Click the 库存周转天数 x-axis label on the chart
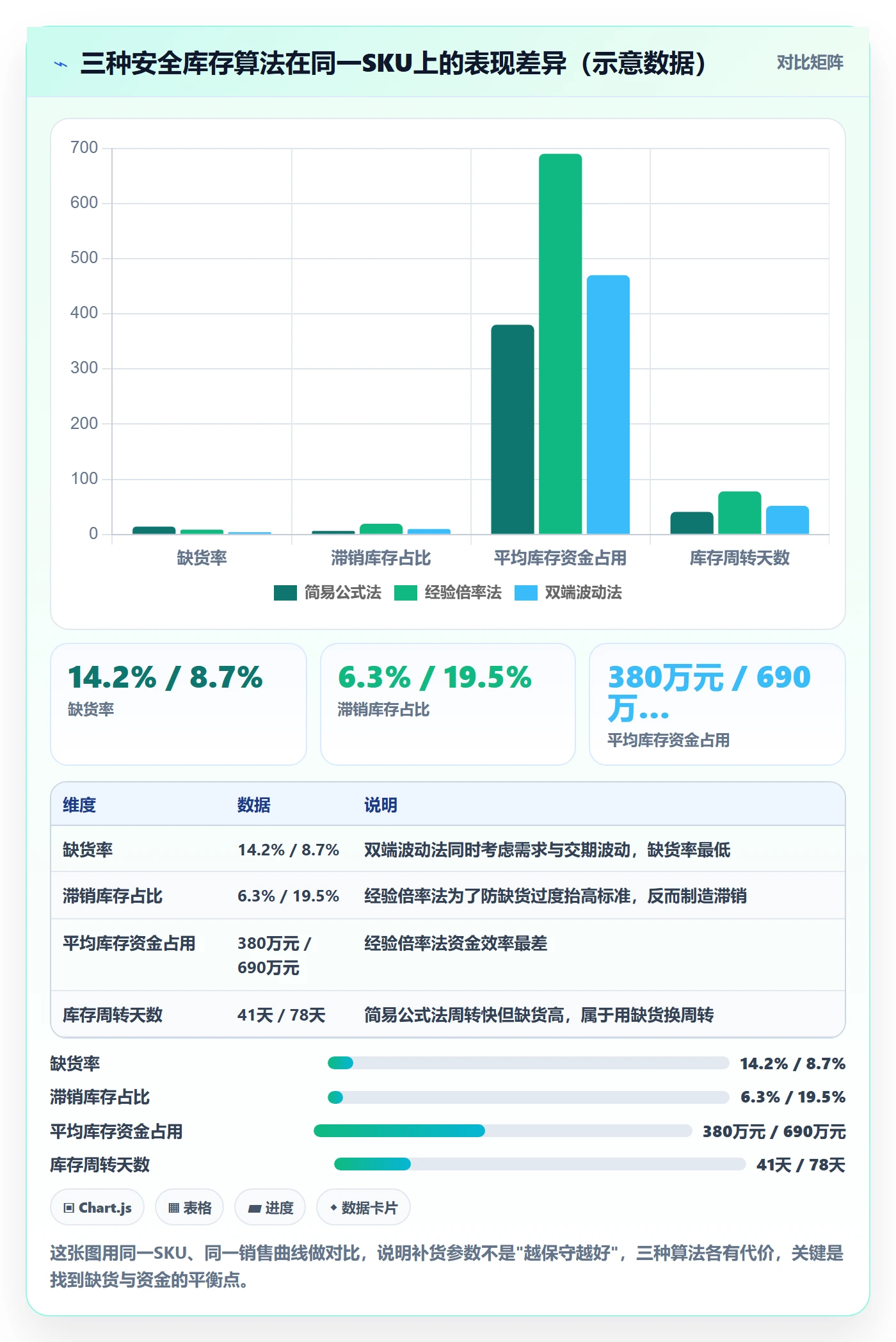Viewport: 896px width, 1342px height. click(x=740, y=558)
